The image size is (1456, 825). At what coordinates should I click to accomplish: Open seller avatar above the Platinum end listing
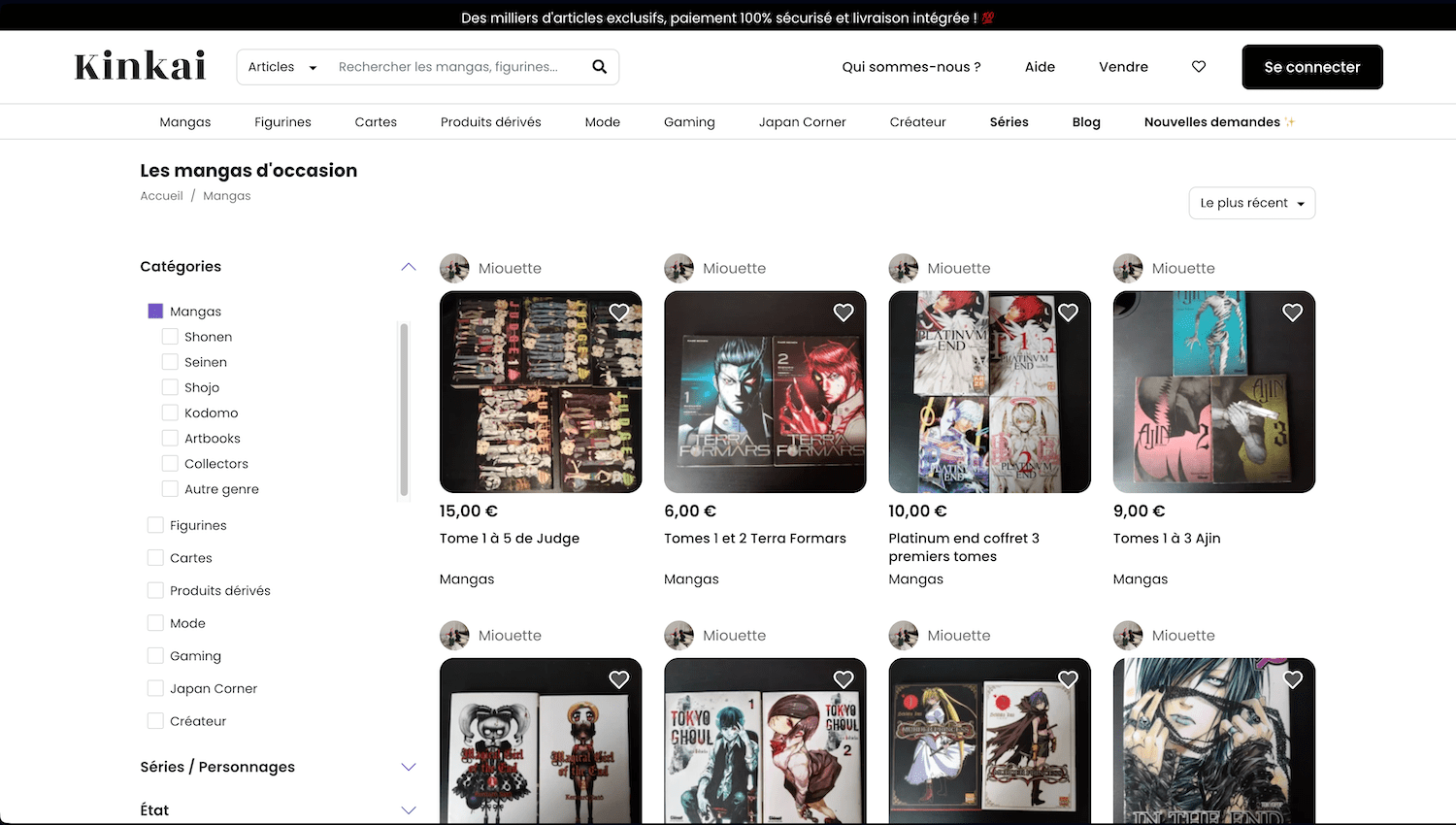coord(904,268)
